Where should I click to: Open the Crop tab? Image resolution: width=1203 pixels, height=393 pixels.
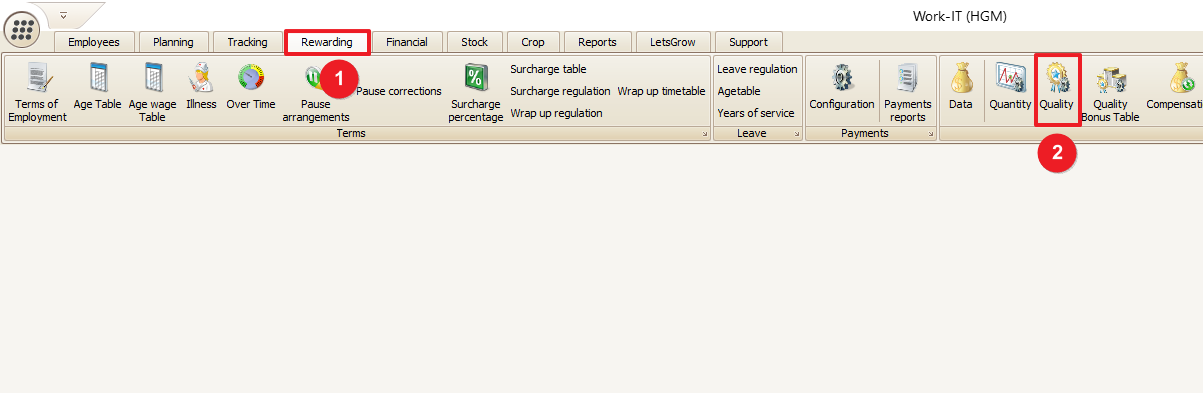click(534, 42)
